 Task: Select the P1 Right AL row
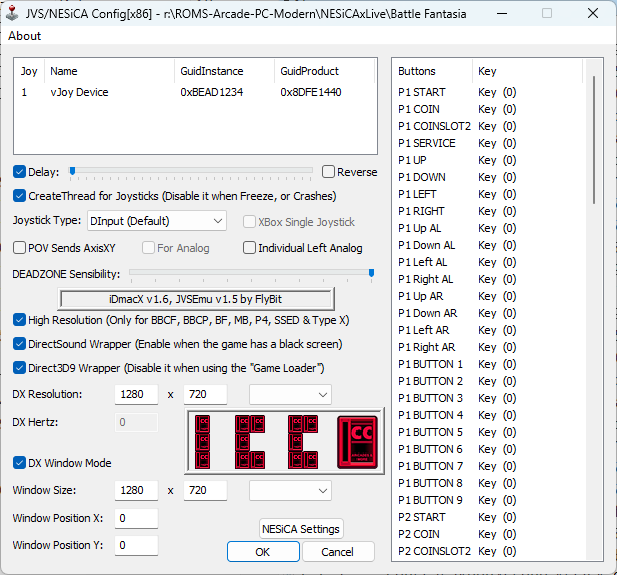pyautogui.click(x=488, y=279)
